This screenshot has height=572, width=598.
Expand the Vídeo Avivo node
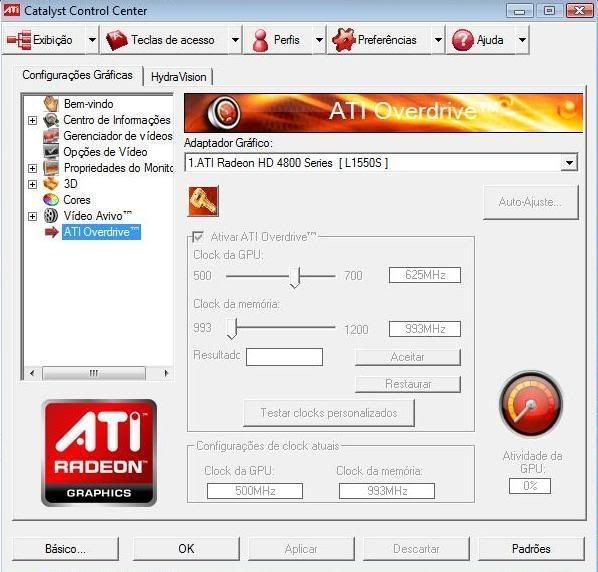coord(32,216)
